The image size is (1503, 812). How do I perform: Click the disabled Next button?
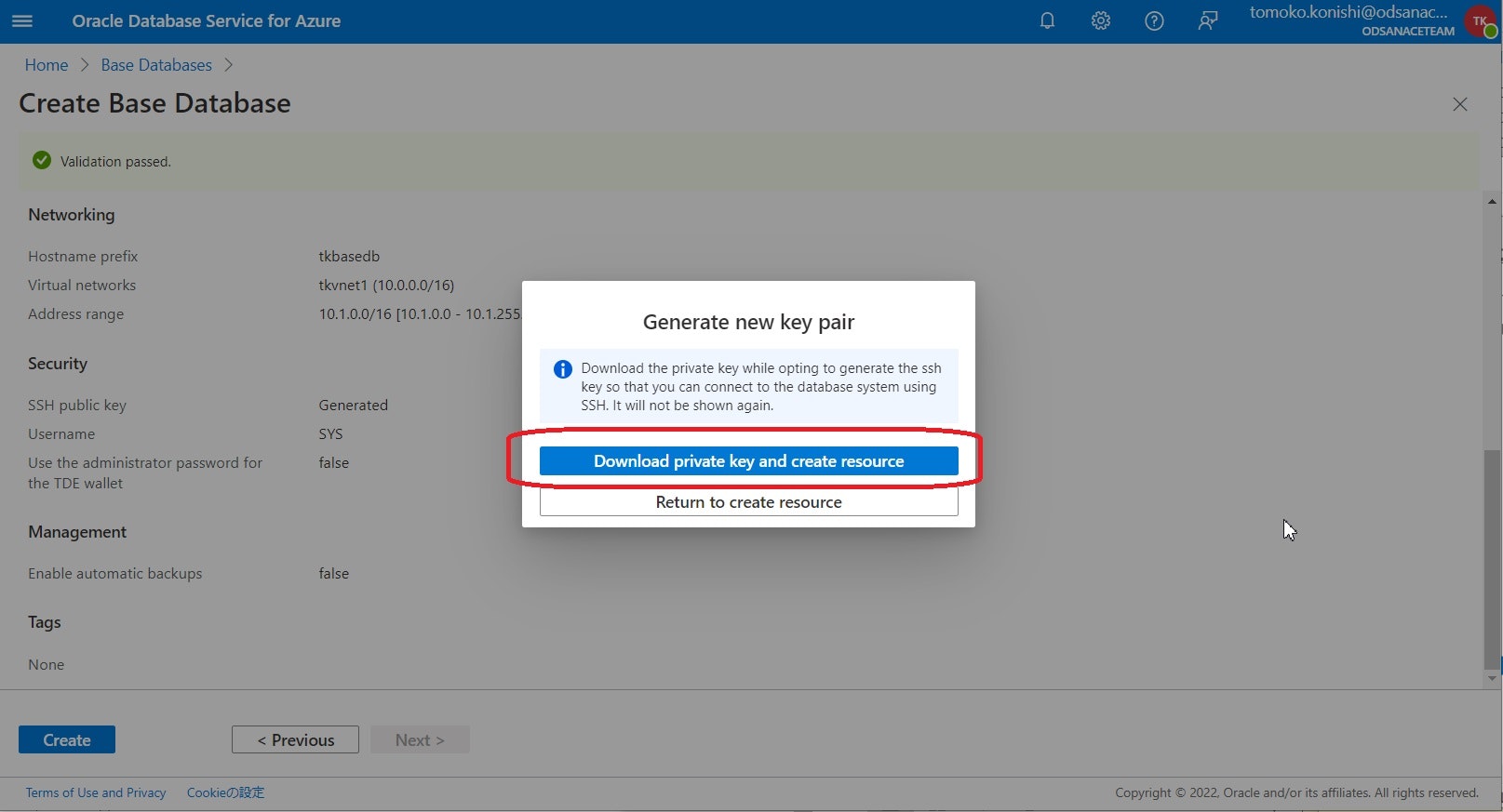pyautogui.click(x=420, y=739)
